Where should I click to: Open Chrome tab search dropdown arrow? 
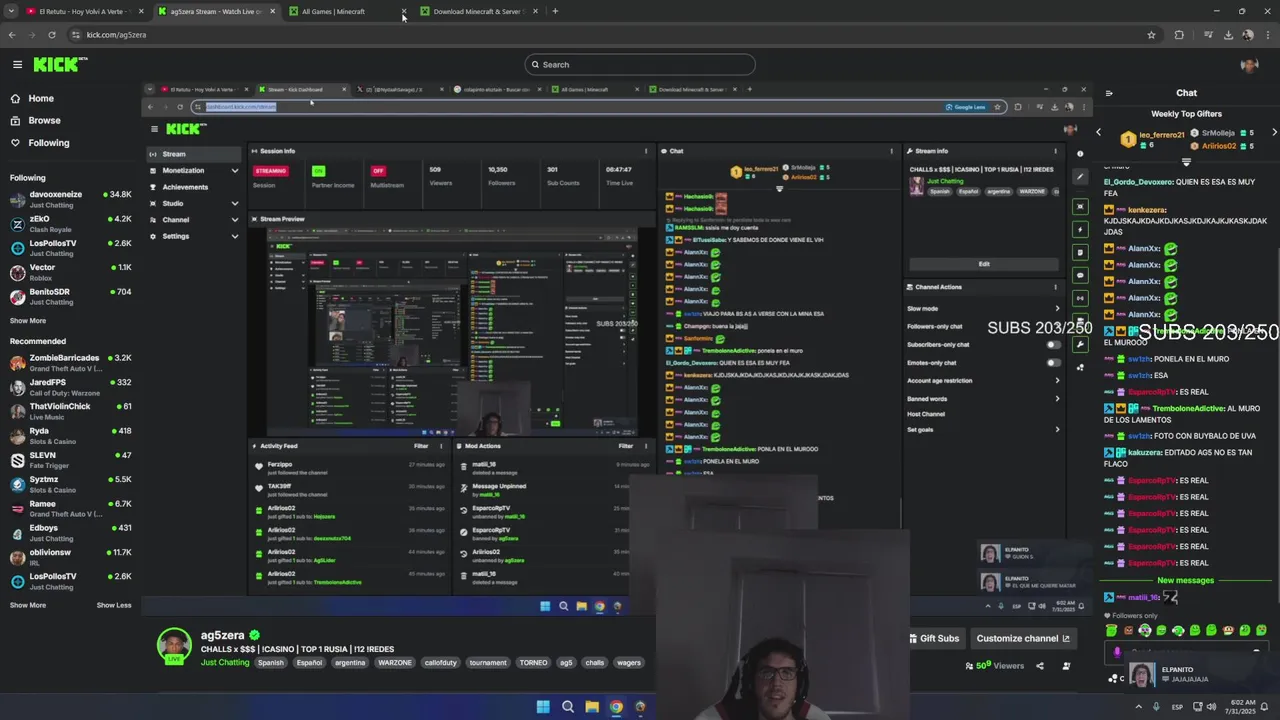pos(12,11)
